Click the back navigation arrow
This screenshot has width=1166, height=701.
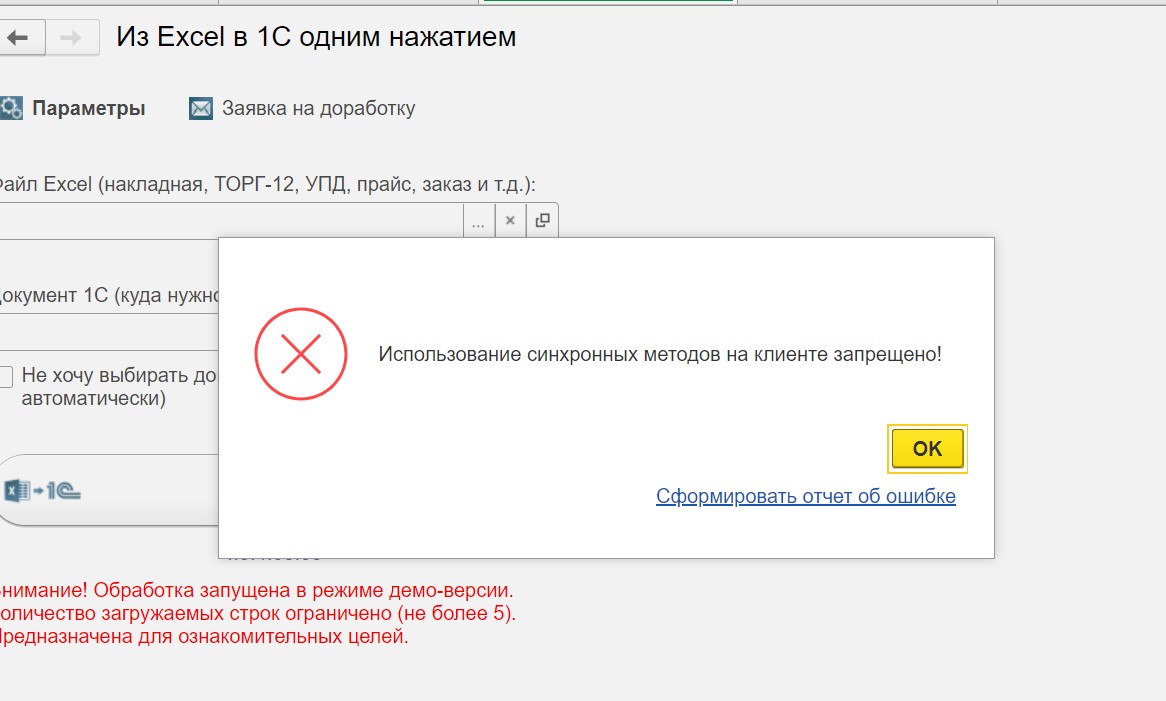(x=19, y=37)
